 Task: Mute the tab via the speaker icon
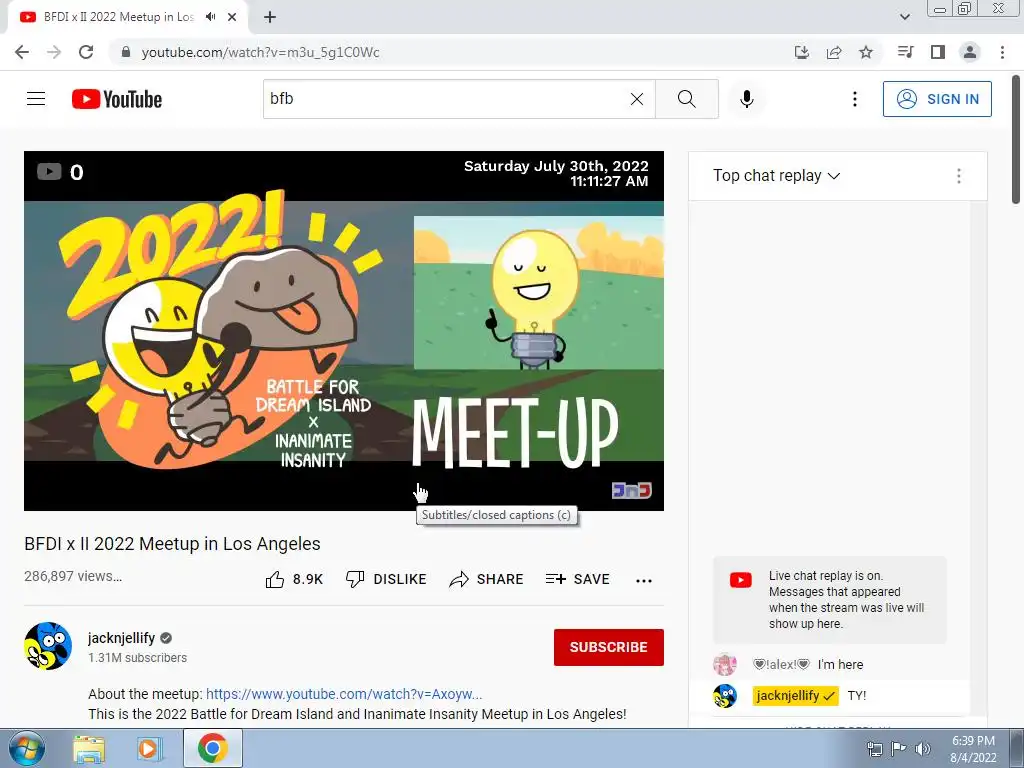point(210,17)
